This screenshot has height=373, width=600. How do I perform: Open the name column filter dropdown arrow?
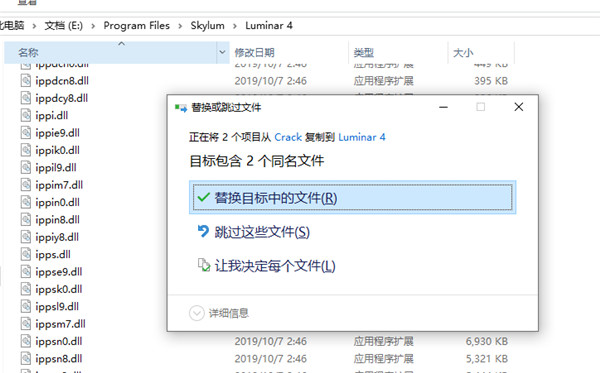(222, 52)
